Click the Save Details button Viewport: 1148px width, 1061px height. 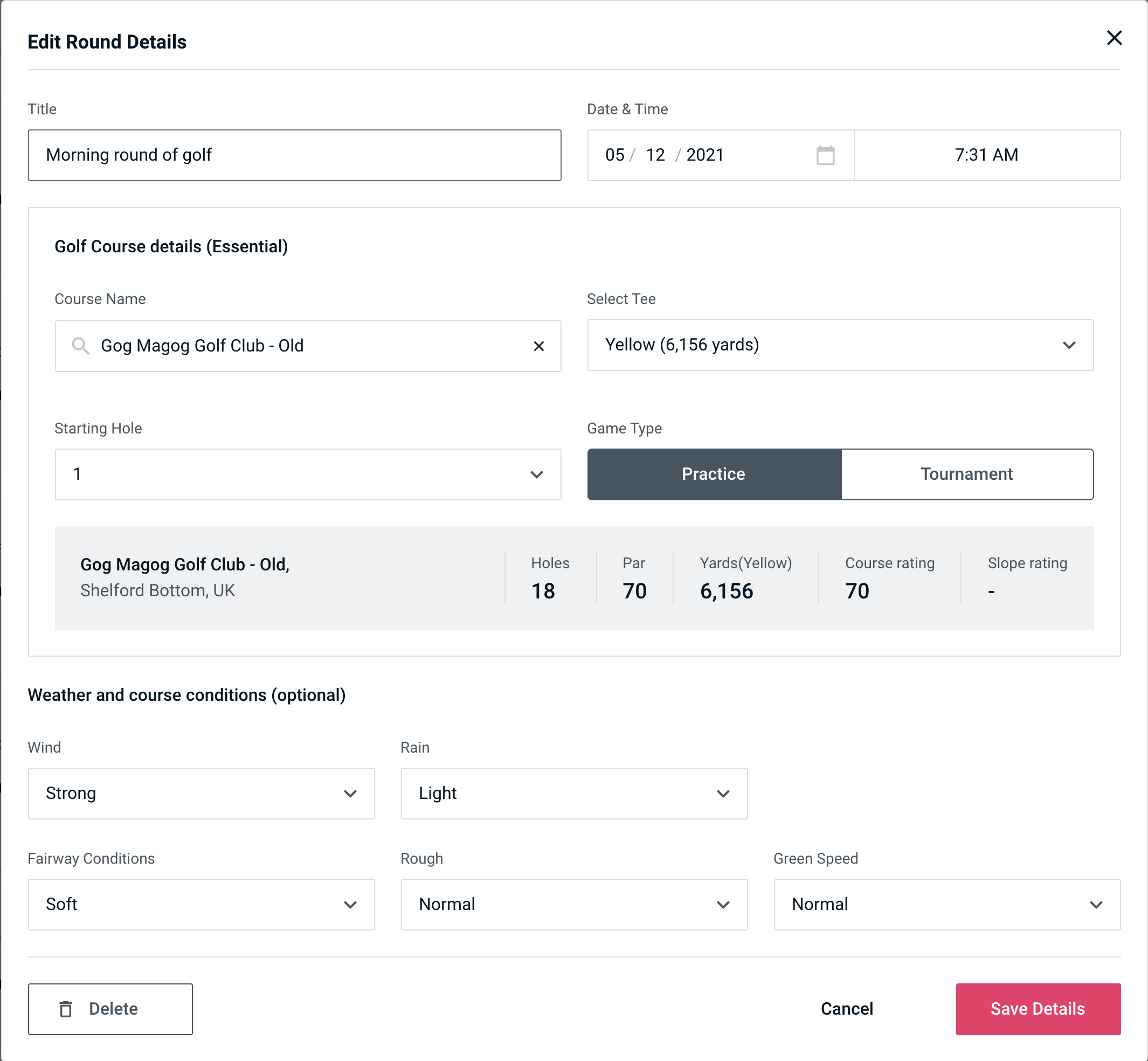(x=1037, y=1008)
